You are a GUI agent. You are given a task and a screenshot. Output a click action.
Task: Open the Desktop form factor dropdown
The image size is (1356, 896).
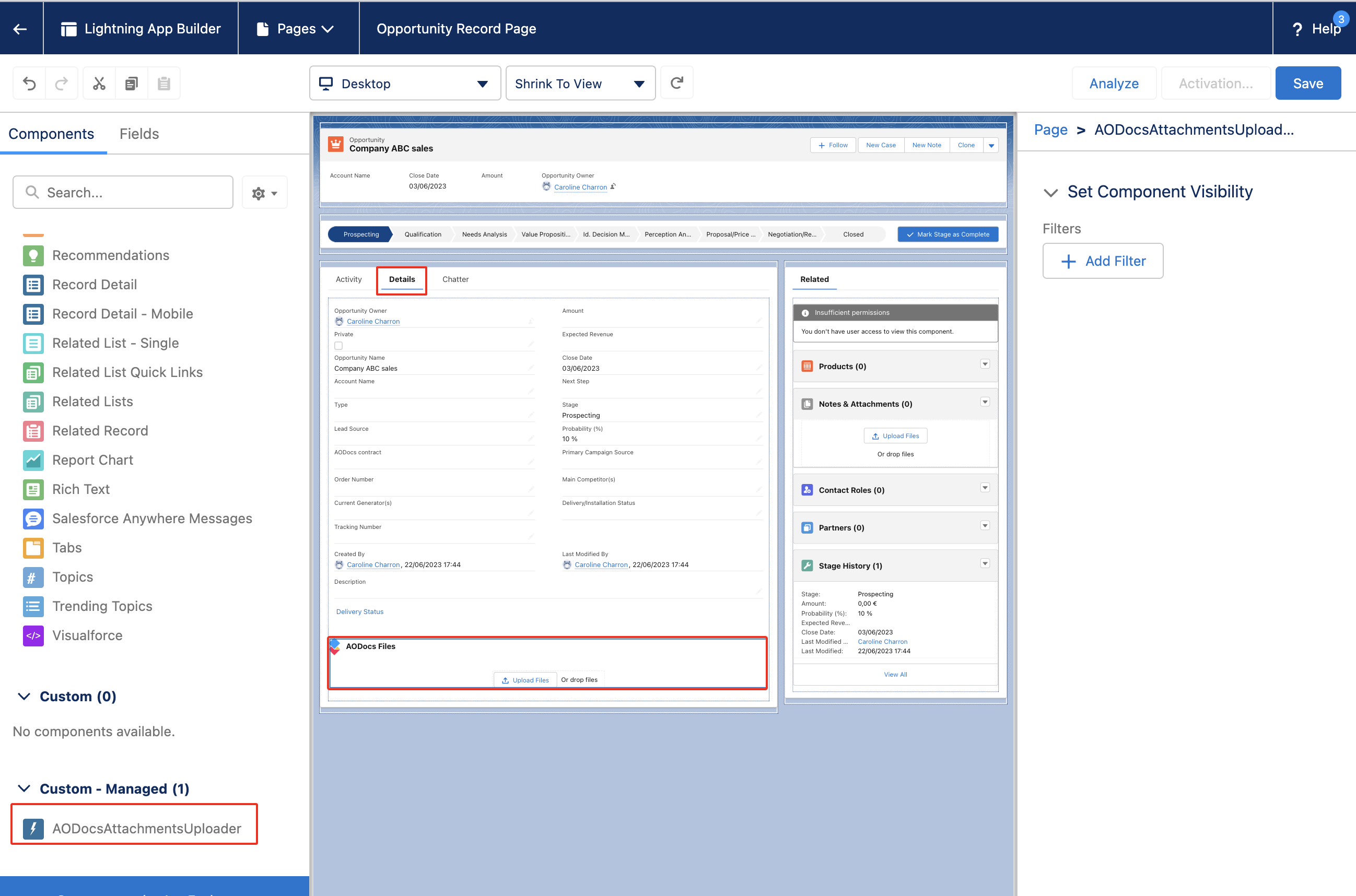pos(405,84)
